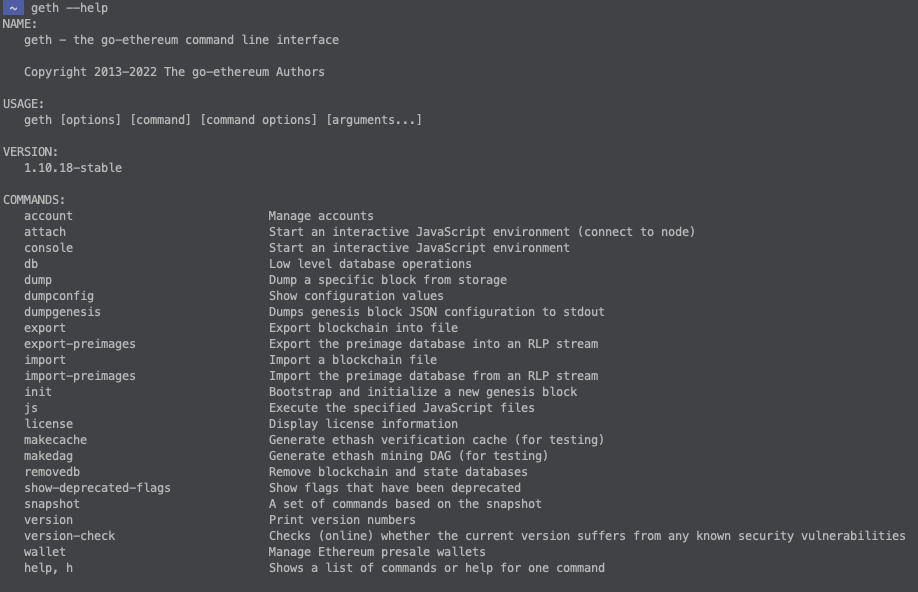Click the 'version-check' command entry
918x592 pixels.
70,536
